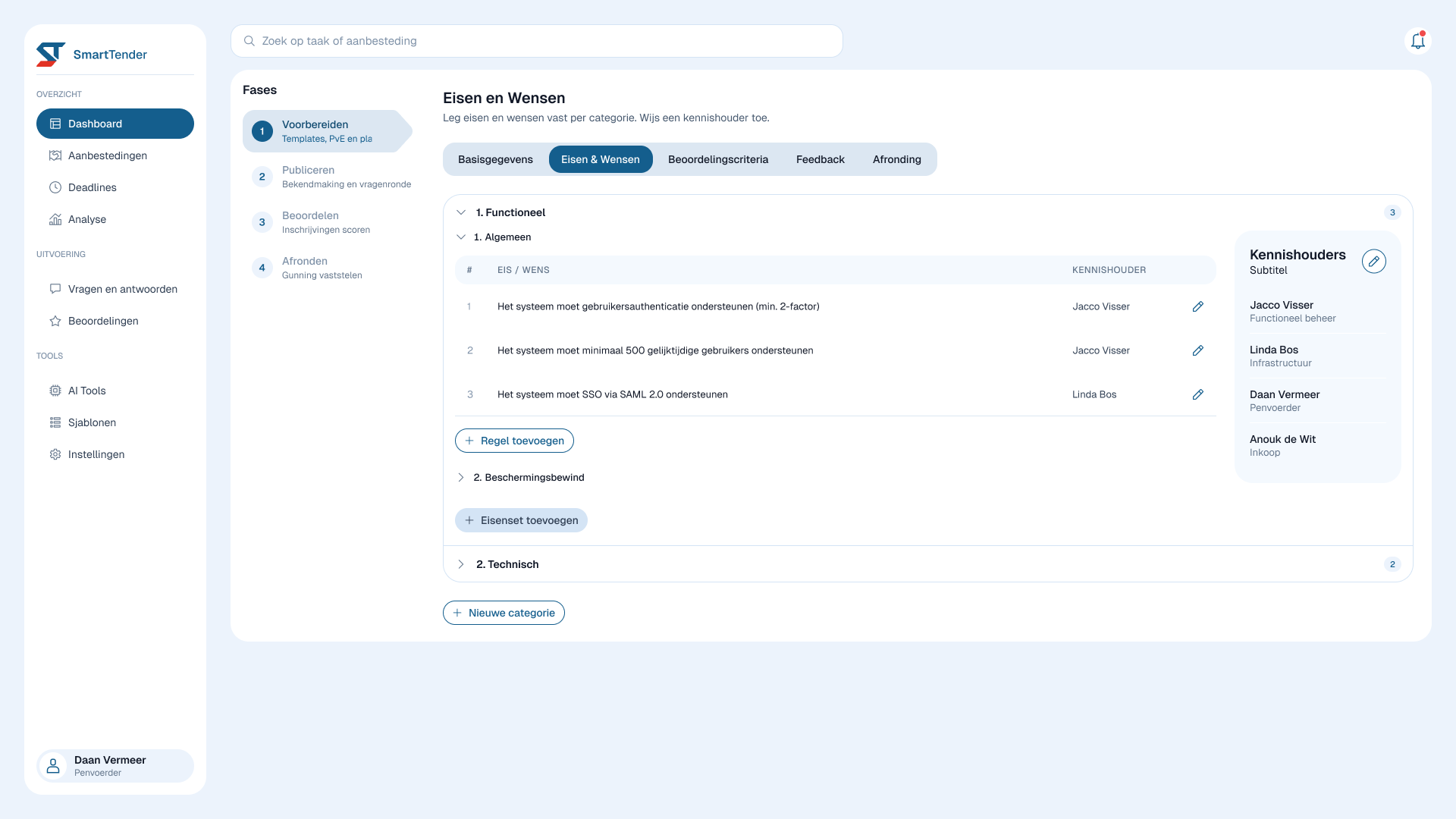Viewport: 1456px width, 819px height.
Task: Collapse the 1. Algemeen requirement set
Action: tap(461, 237)
